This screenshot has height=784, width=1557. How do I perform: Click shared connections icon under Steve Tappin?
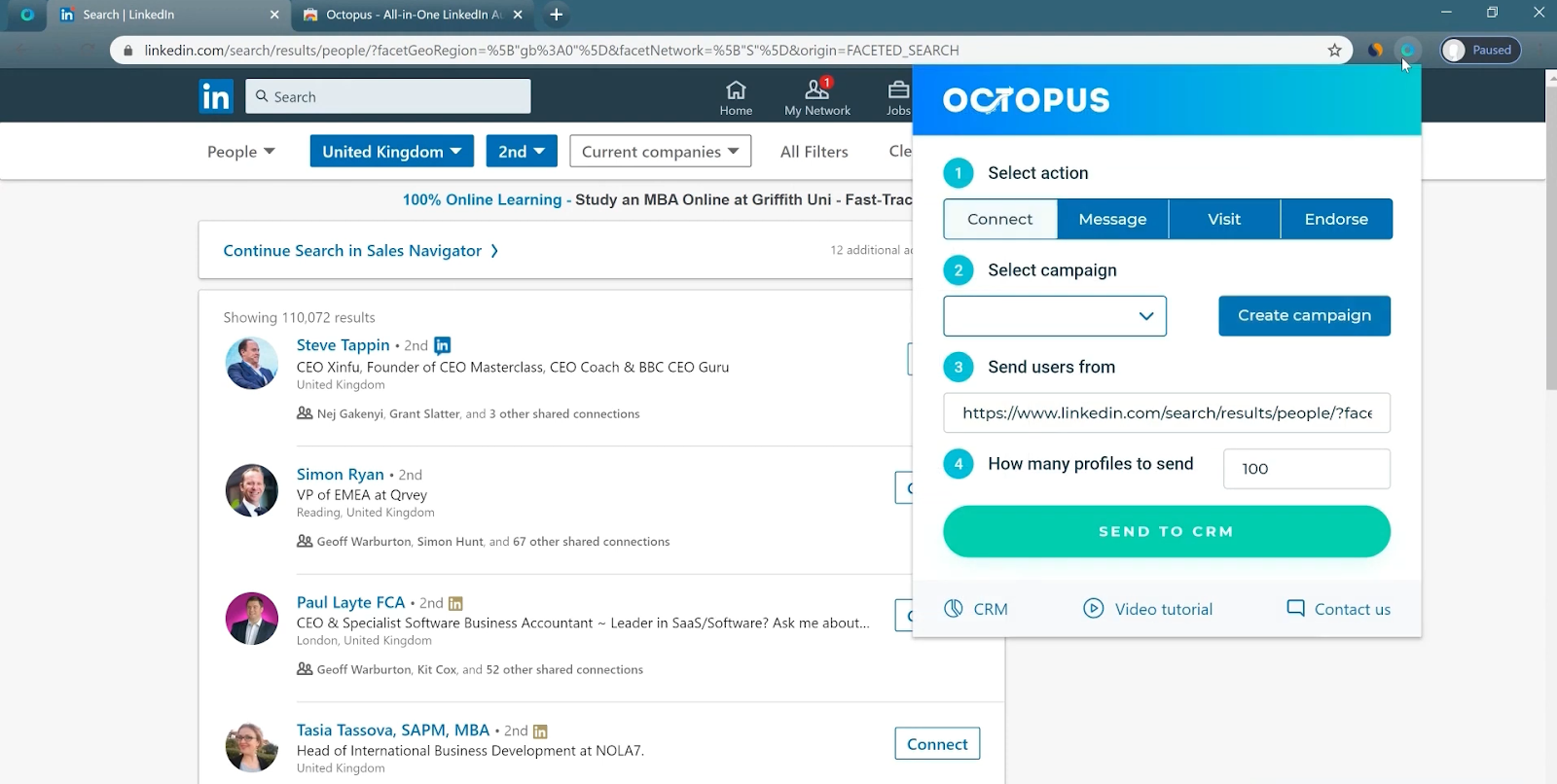[x=305, y=413]
